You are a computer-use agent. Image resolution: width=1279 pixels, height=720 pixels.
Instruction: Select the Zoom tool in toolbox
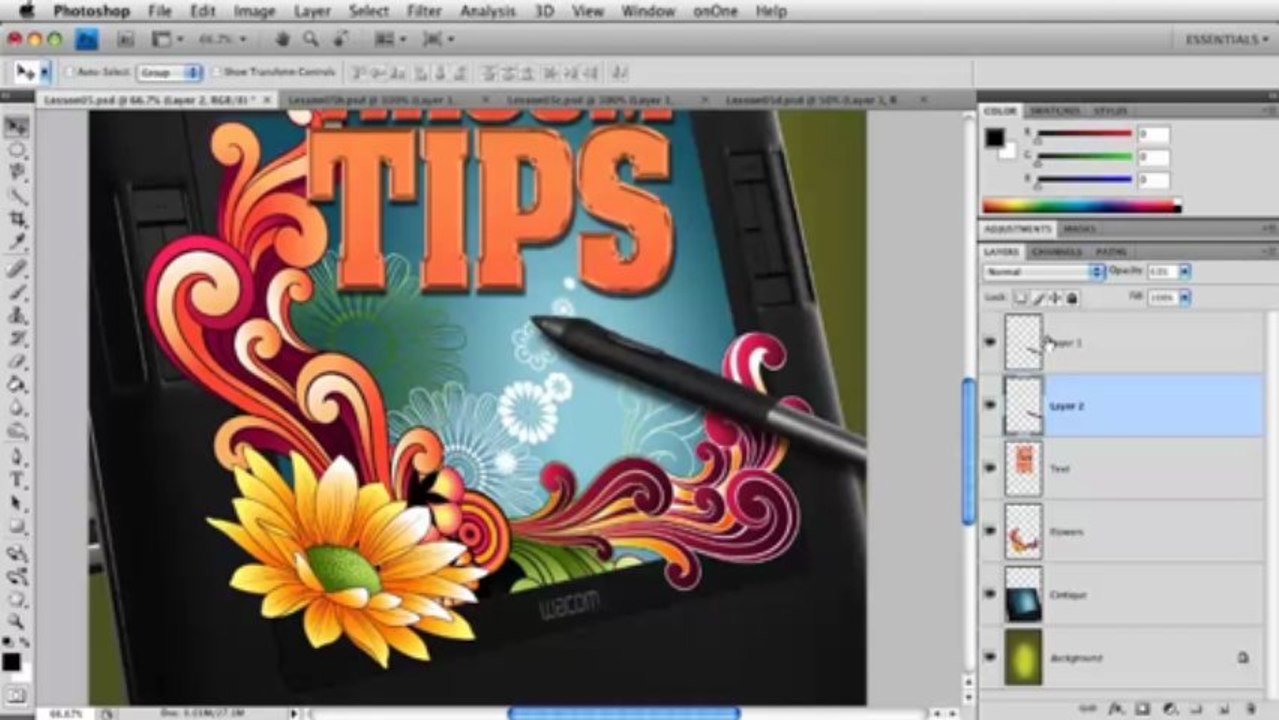pyautogui.click(x=16, y=623)
